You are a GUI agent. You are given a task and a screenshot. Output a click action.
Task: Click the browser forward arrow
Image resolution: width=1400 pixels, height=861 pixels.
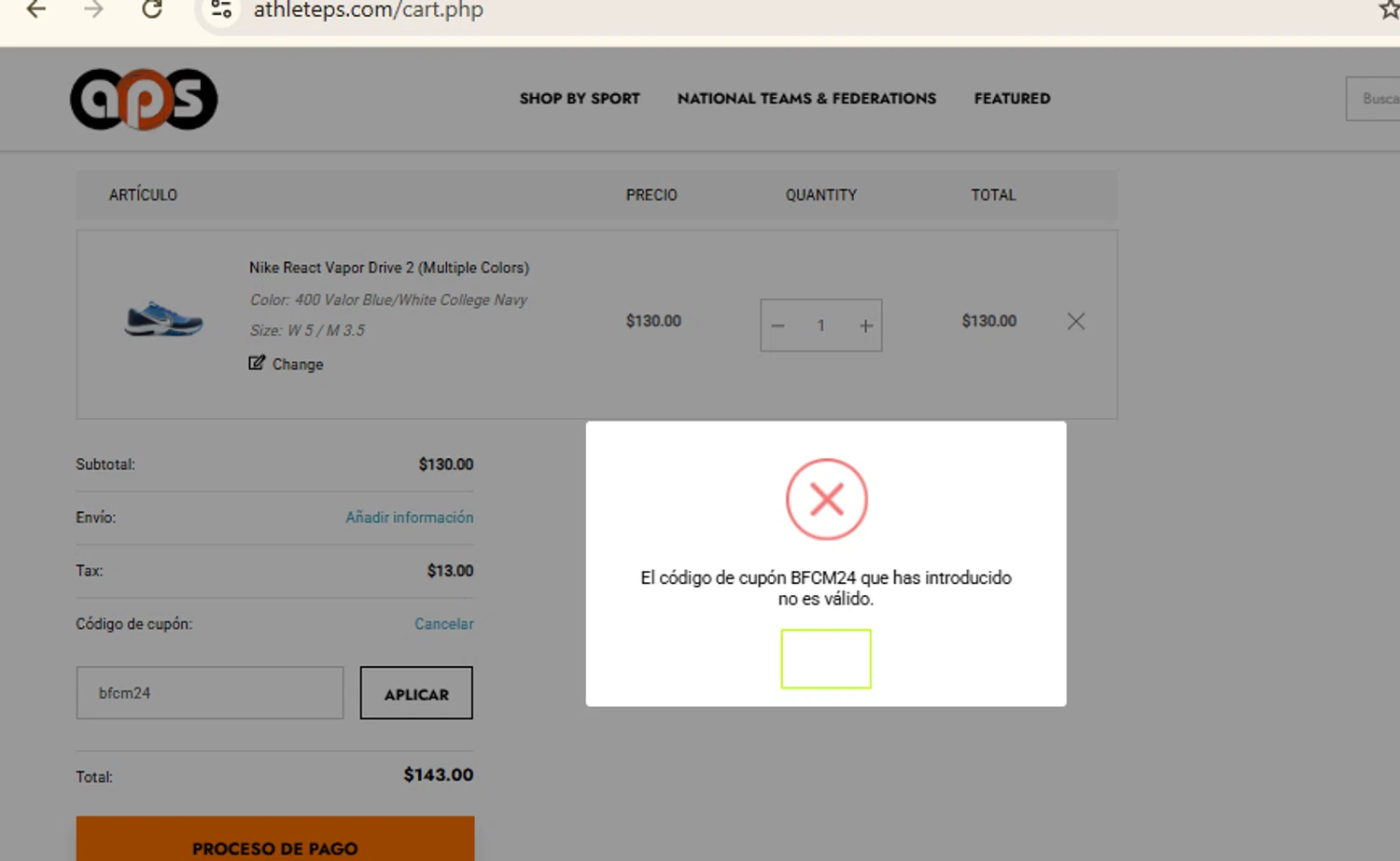tap(93, 10)
